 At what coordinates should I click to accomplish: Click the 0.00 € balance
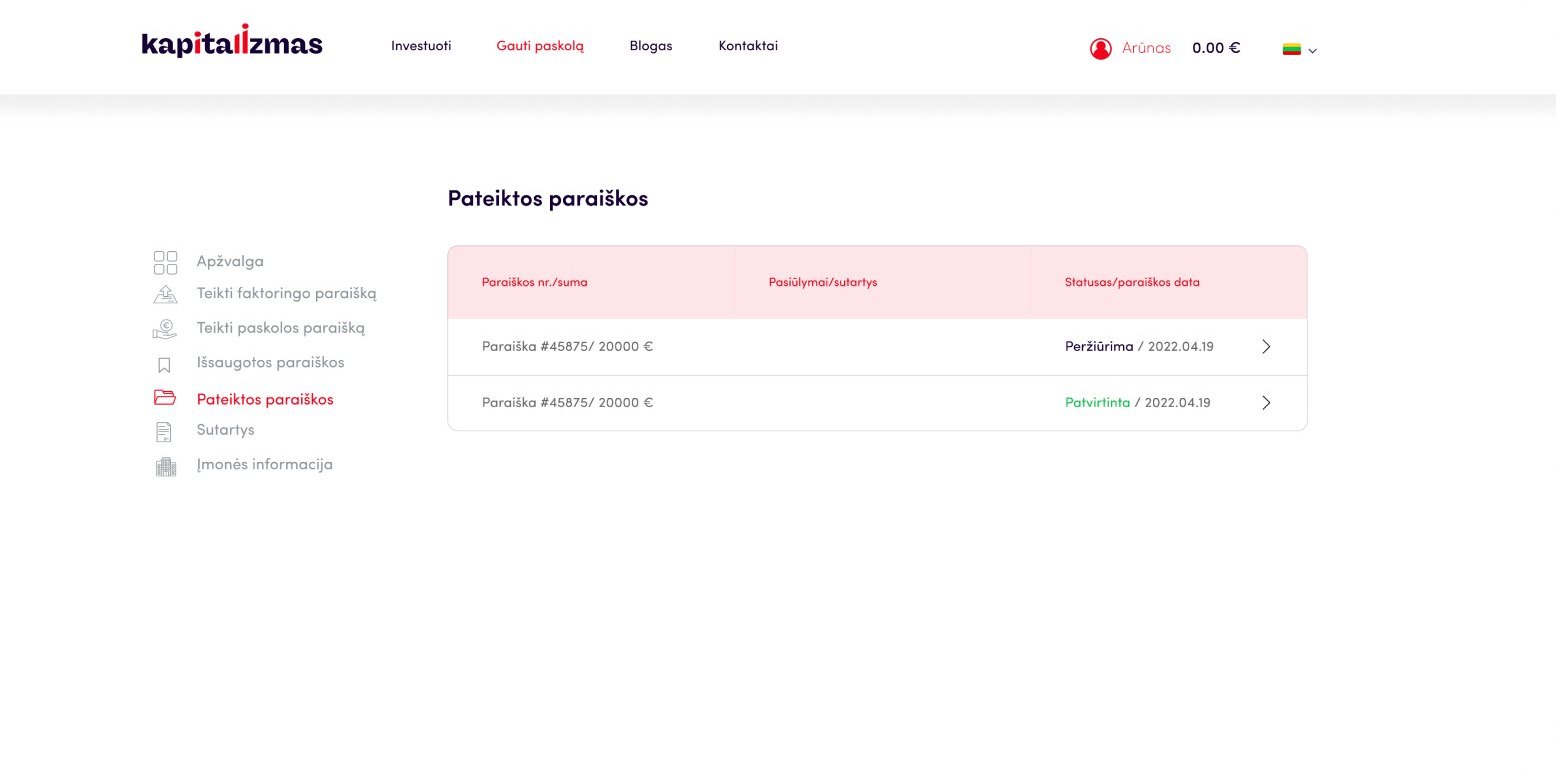pyautogui.click(x=1216, y=48)
